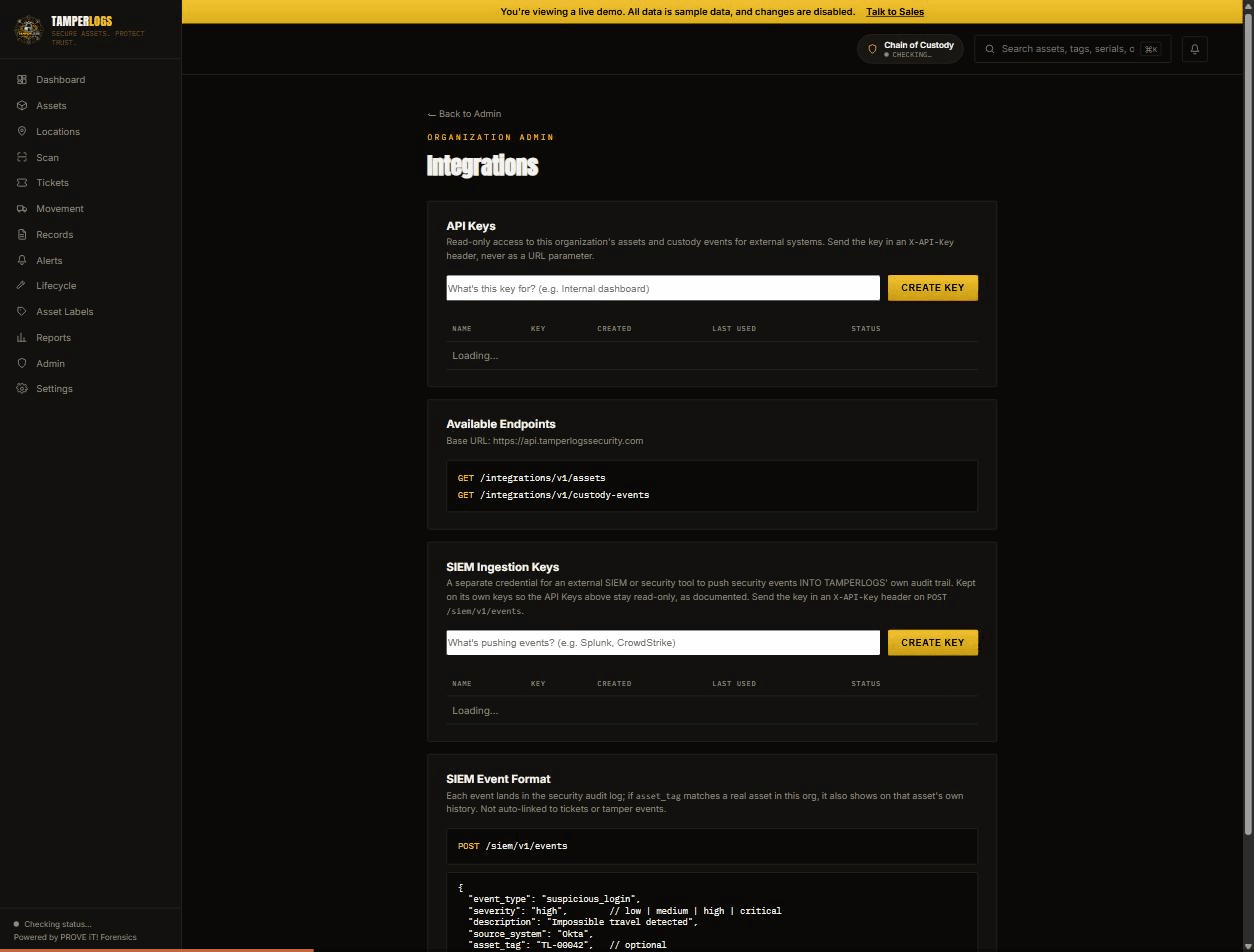The image size is (1254, 952).
Task: Open Asset Labels in the sidebar
Action: pyautogui.click(x=90, y=312)
